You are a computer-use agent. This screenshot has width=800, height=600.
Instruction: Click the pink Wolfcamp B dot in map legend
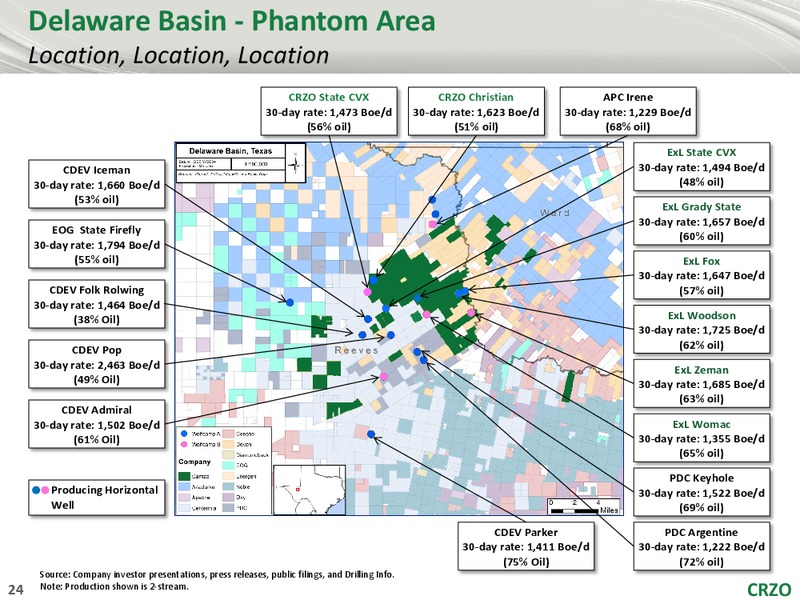[184, 444]
